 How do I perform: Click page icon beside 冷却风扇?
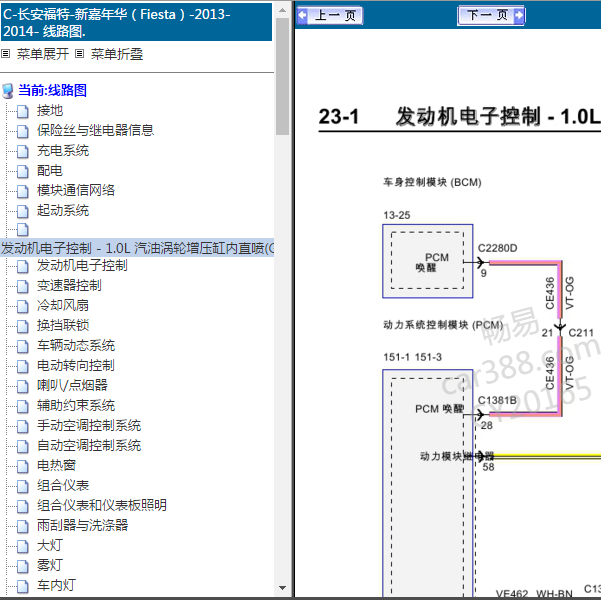[x=23, y=306]
